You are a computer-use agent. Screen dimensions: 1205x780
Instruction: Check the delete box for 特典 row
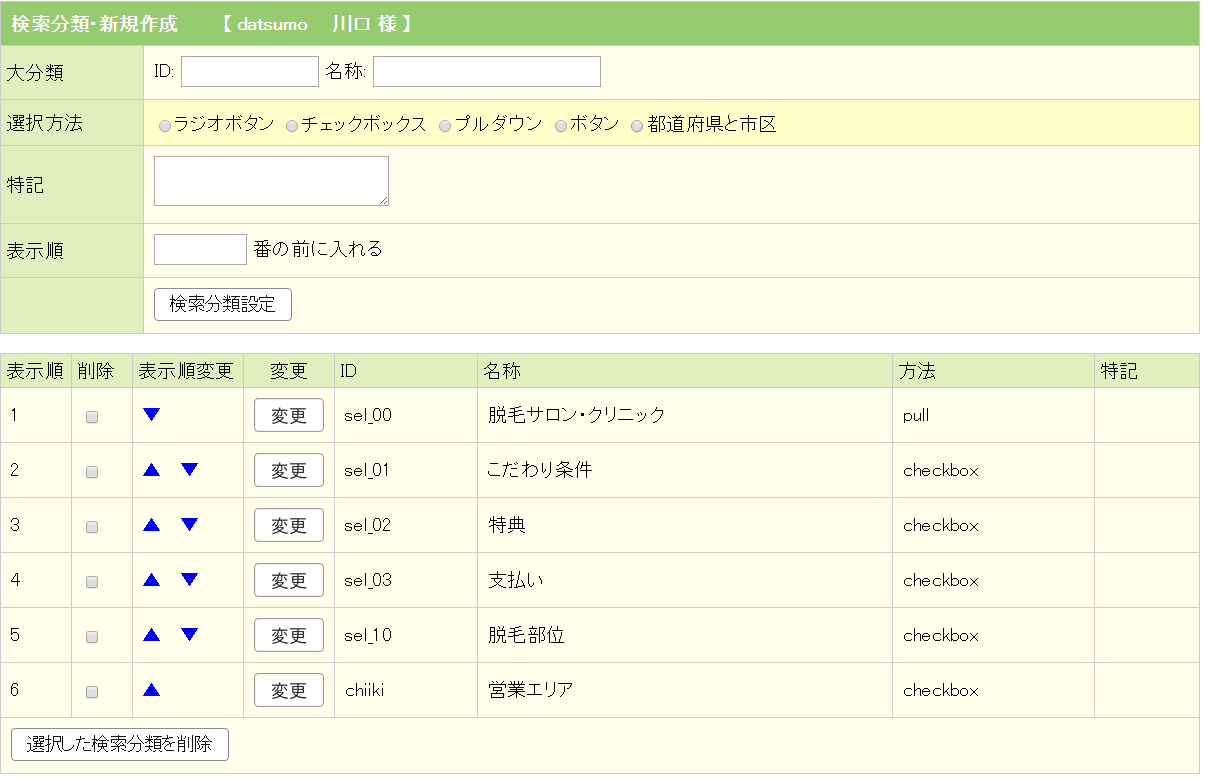coord(92,527)
